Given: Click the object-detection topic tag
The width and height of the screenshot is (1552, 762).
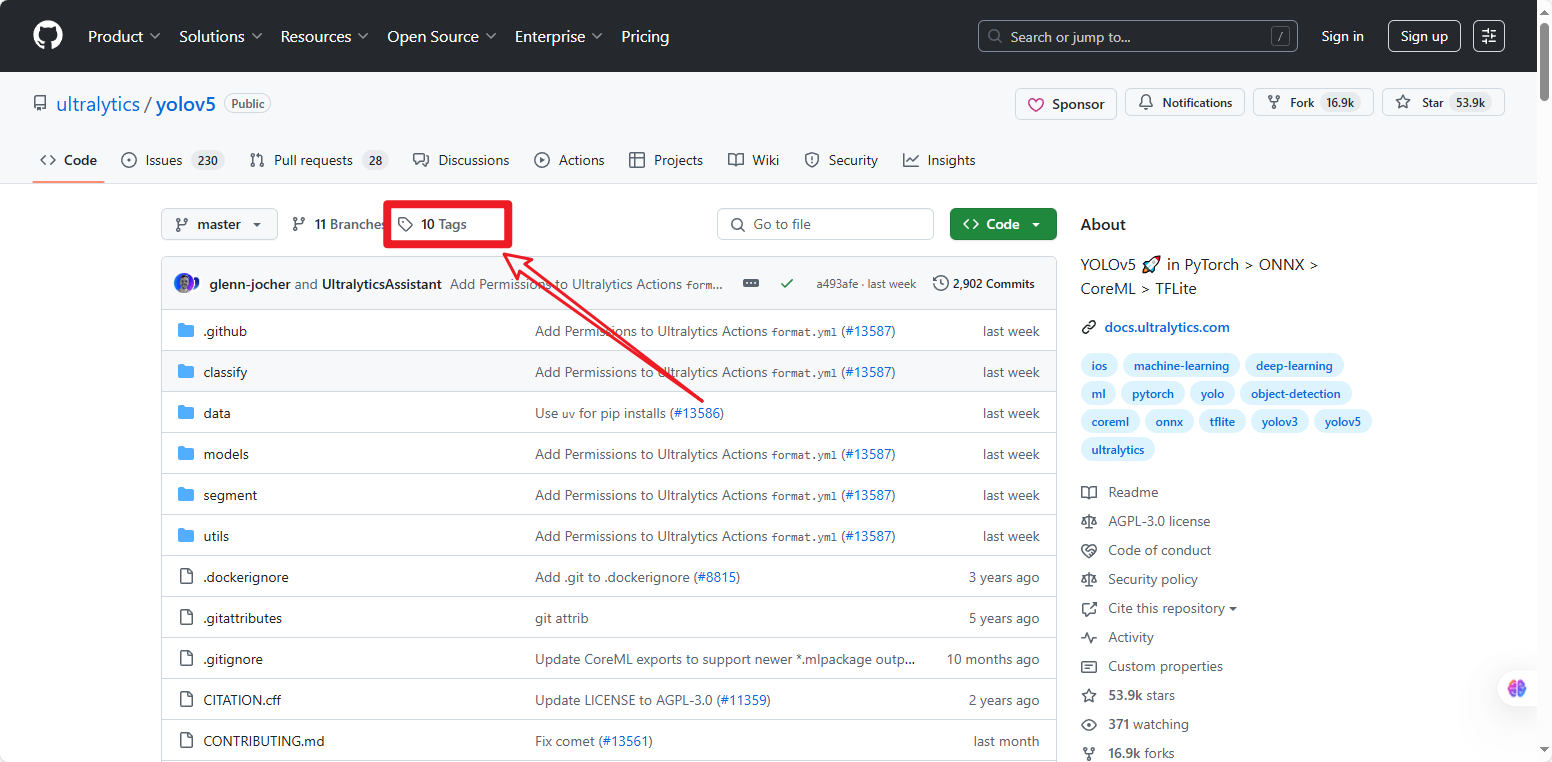Looking at the screenshot, I should [1295, 394].
